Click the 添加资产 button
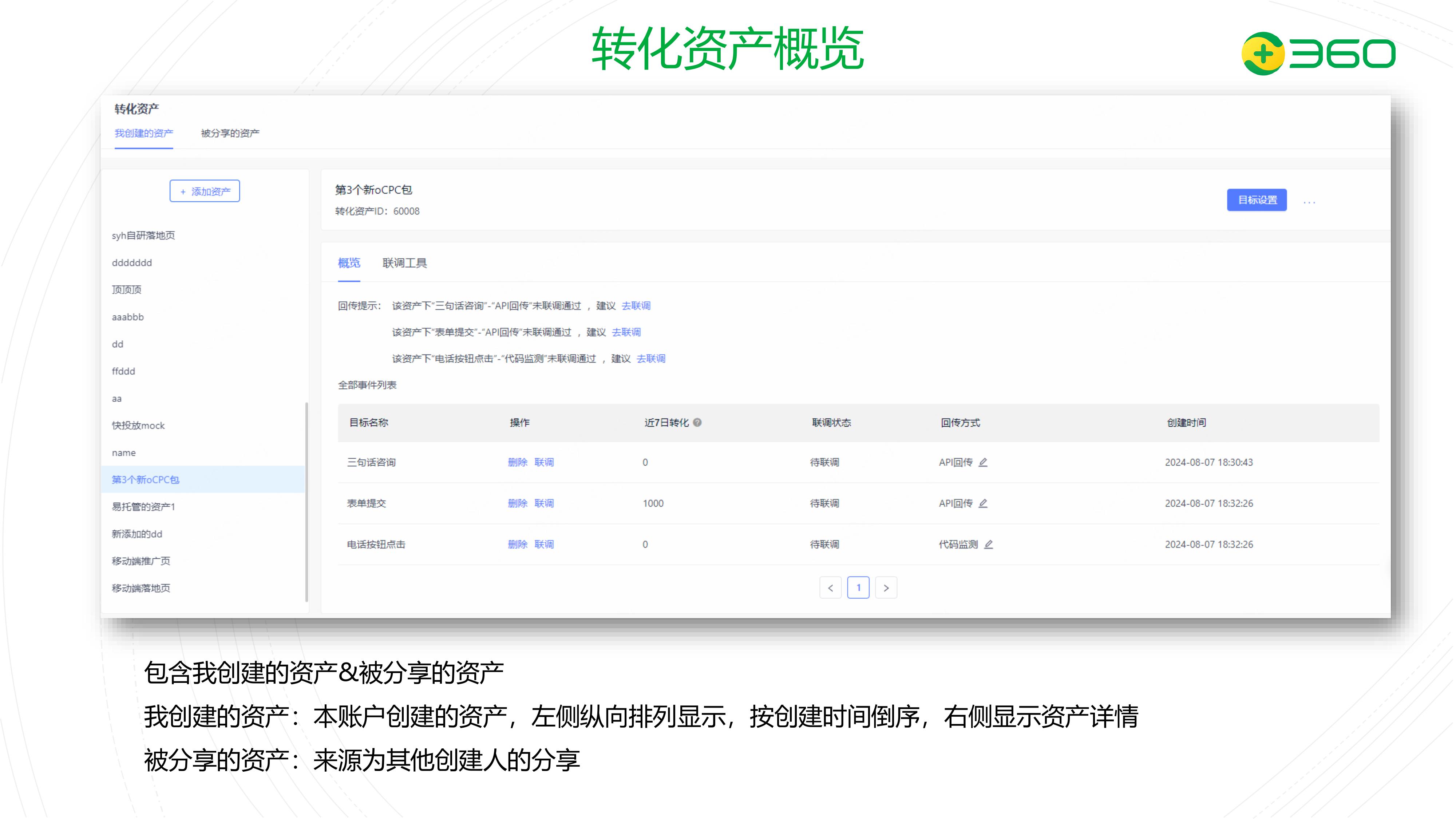 (x=205, y=191)
